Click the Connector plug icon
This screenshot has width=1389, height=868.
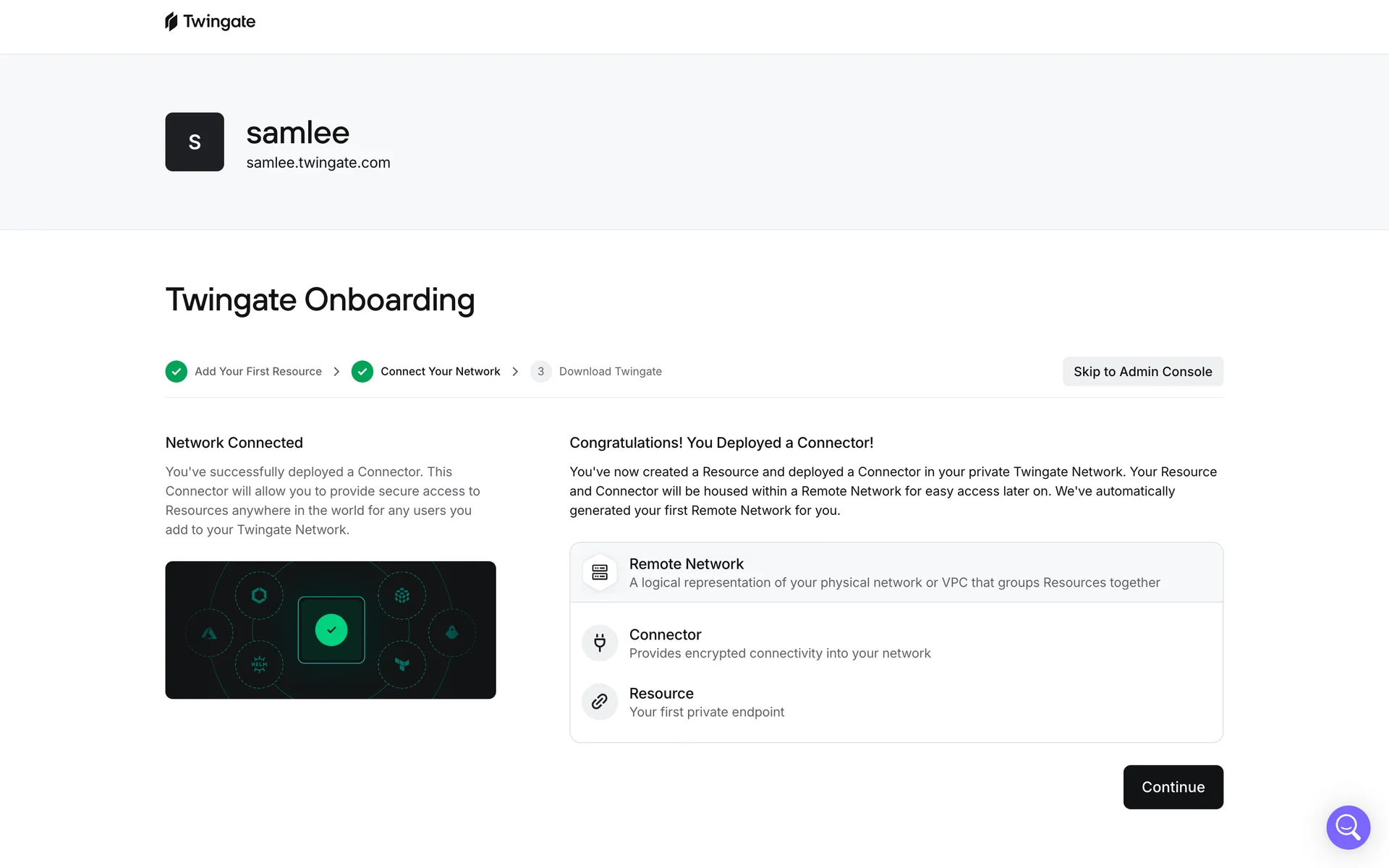(x=600, y=642)
